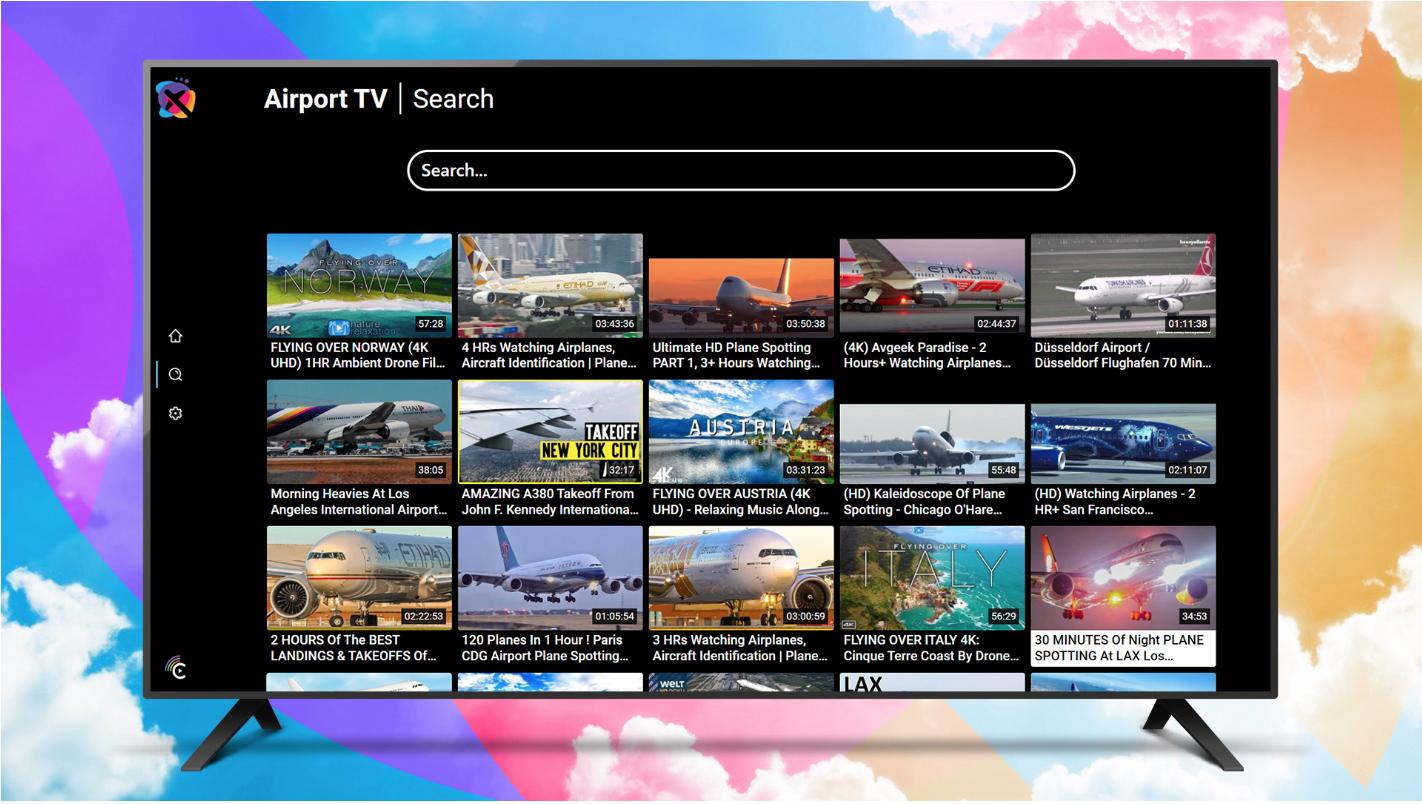The image size is (1422, 804).
Task: Open the Flying Over Austria thumbnail
Action: pyautogui.click(x=741, y=431)
